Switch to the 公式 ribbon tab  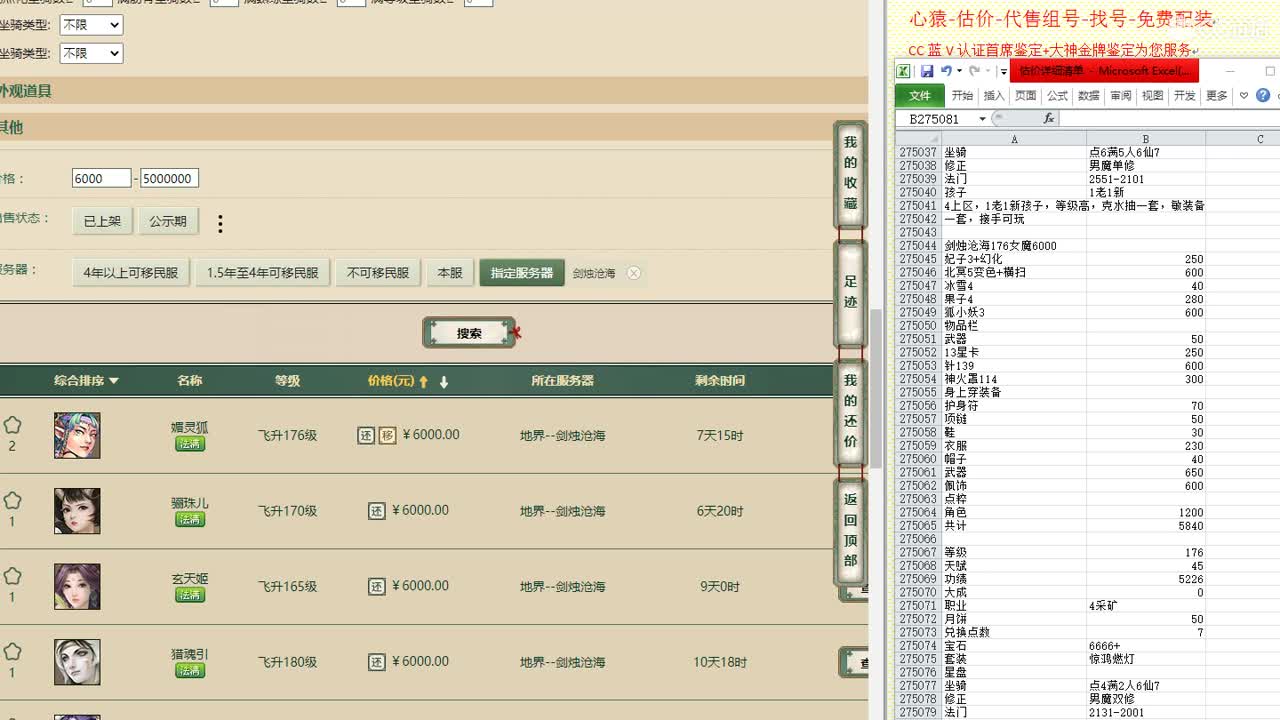1058,96
